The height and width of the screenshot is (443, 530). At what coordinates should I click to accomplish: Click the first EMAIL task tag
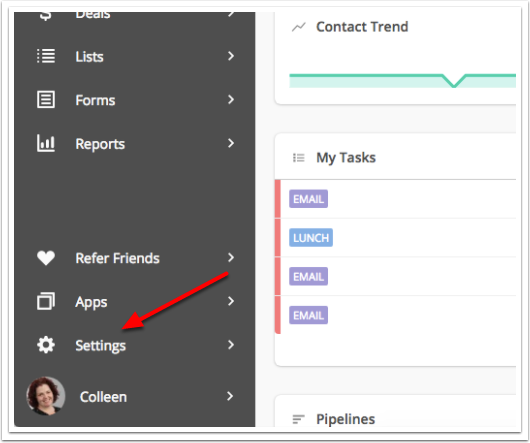pyautogui.click(x=308, y=199)
